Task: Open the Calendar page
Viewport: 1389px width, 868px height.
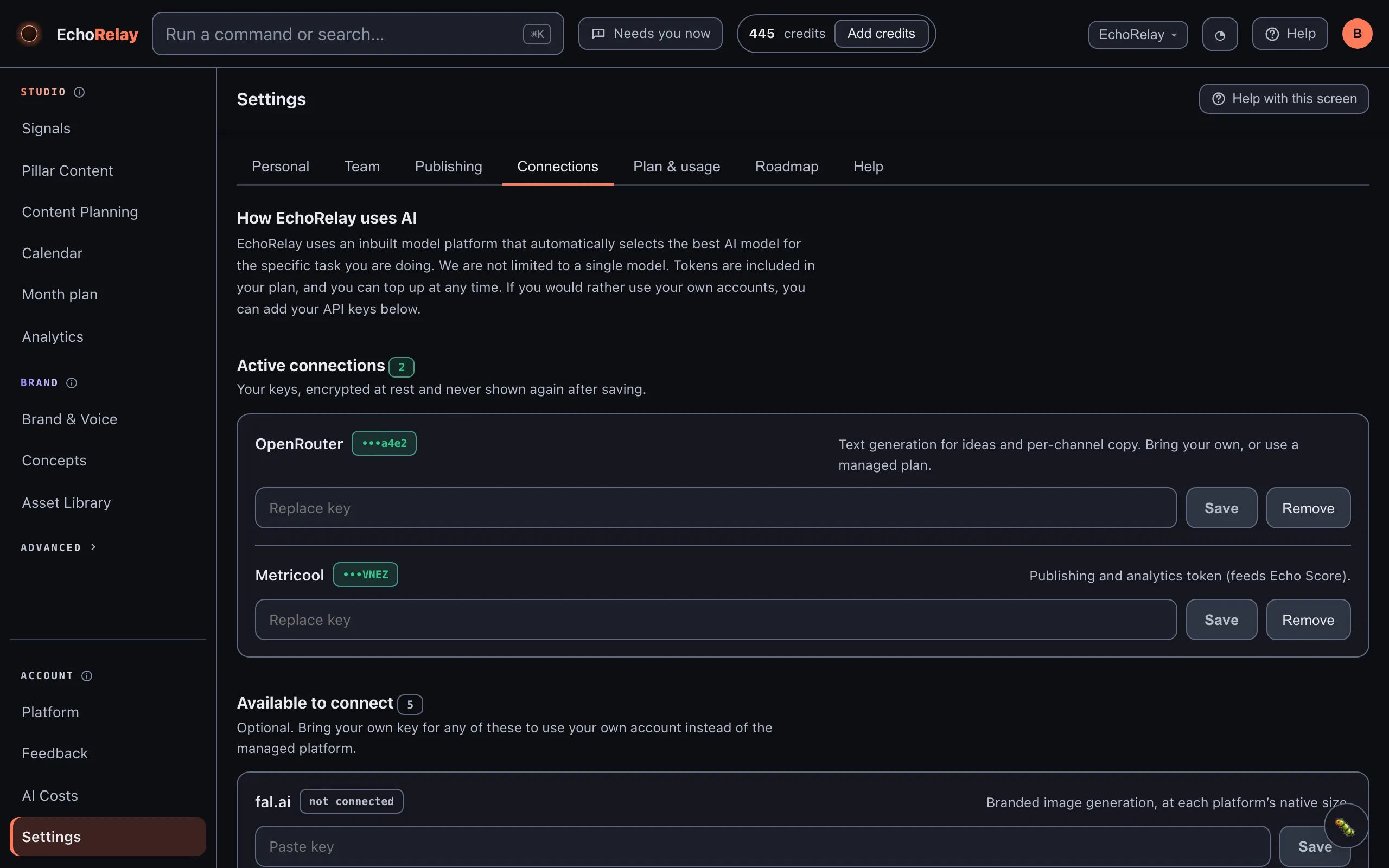Action: (x=107, y=253)
